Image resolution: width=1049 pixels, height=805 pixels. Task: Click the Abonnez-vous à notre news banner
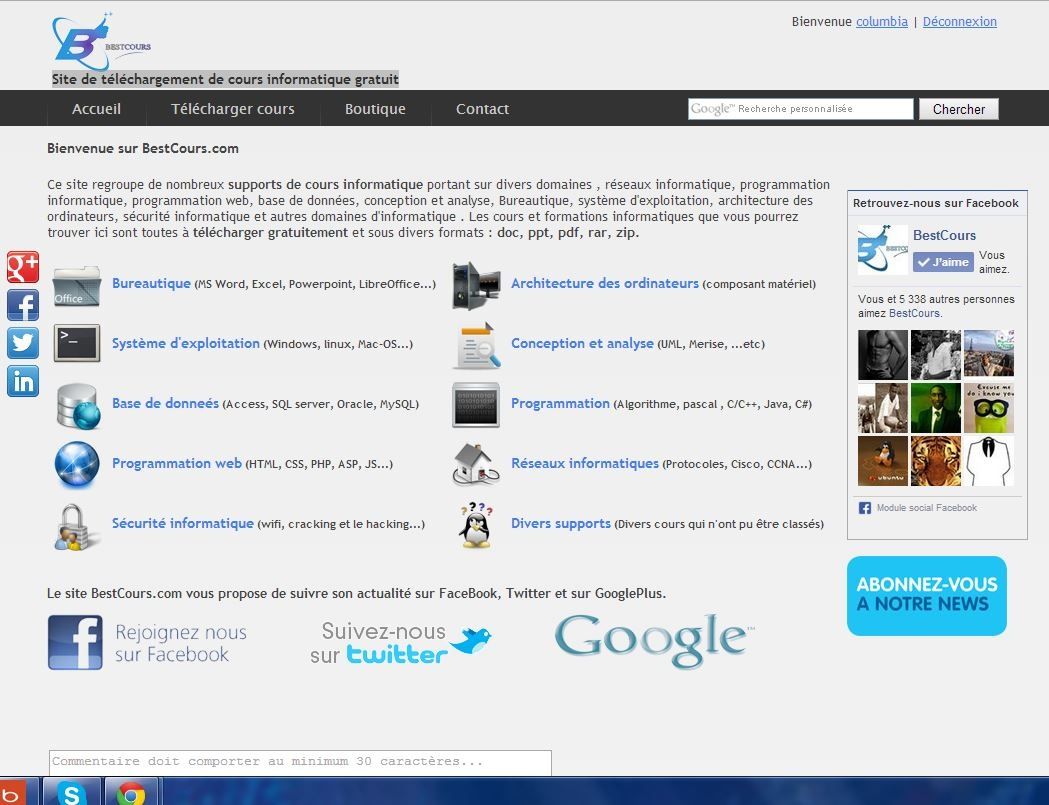pyautogui.click(x=926, y=595)
